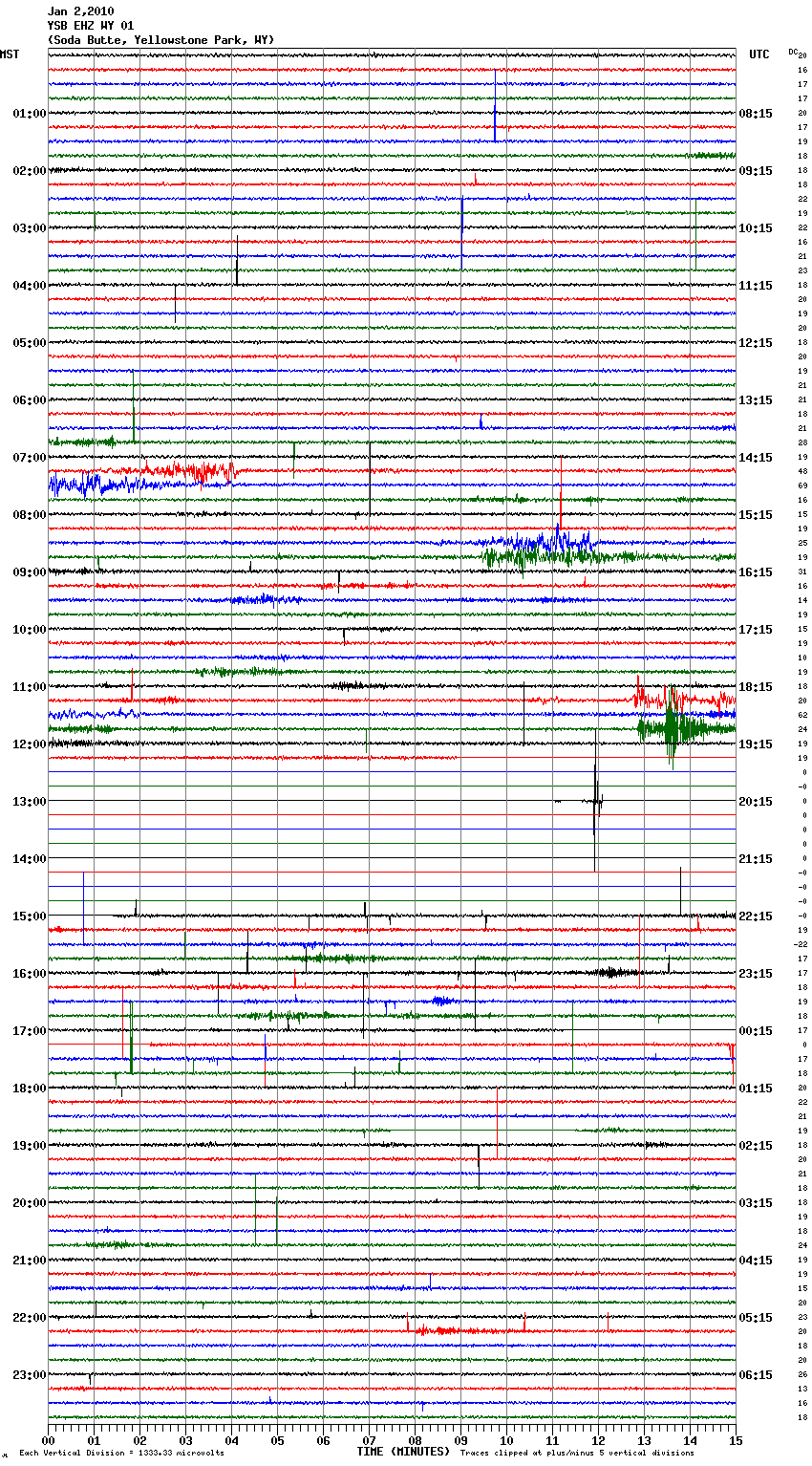Click the "18:15" UTC time label

point(756,687)
